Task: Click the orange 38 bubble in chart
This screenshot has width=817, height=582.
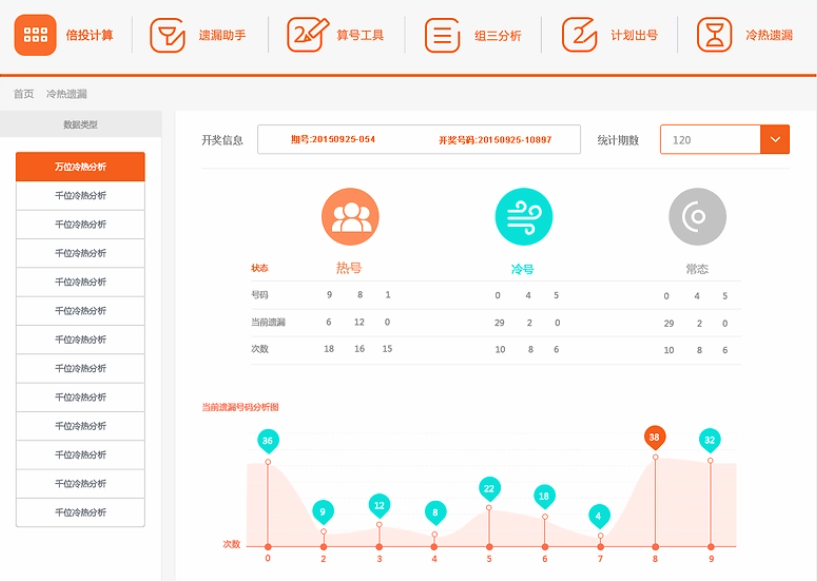Action: pyautogui.click(x=654, y=438)
